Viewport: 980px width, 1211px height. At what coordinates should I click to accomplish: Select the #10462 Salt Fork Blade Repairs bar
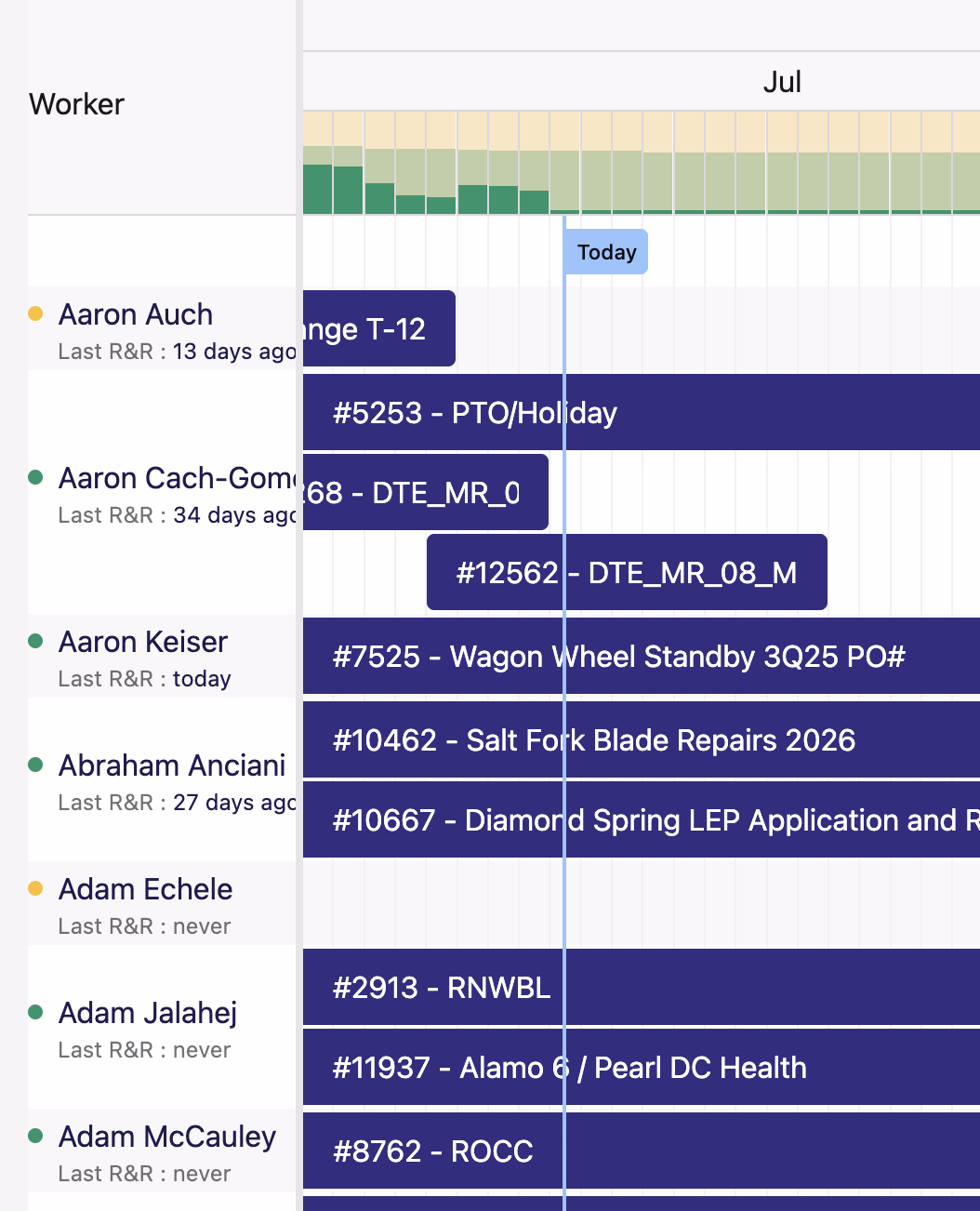(642, 739)
